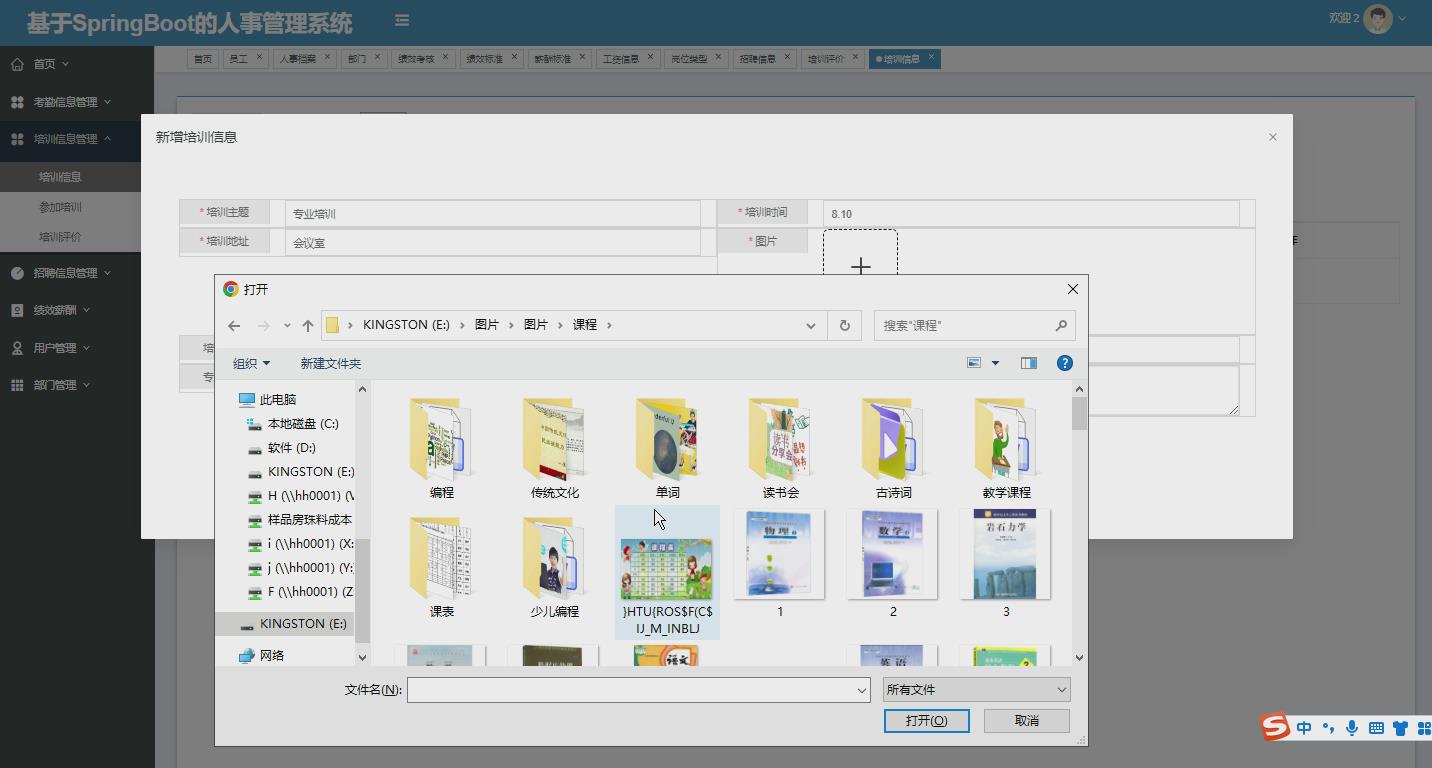Image resolution: width=1432 pixels, height=768 pixels.
Task: Select the 古诗词 folder
Action: point(893,448)
